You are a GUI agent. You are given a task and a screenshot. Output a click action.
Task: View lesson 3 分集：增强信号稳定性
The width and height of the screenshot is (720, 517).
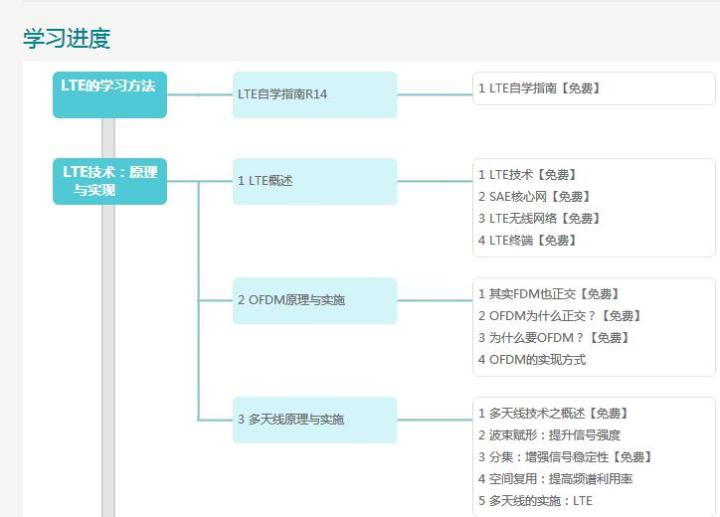pos(565,457)
